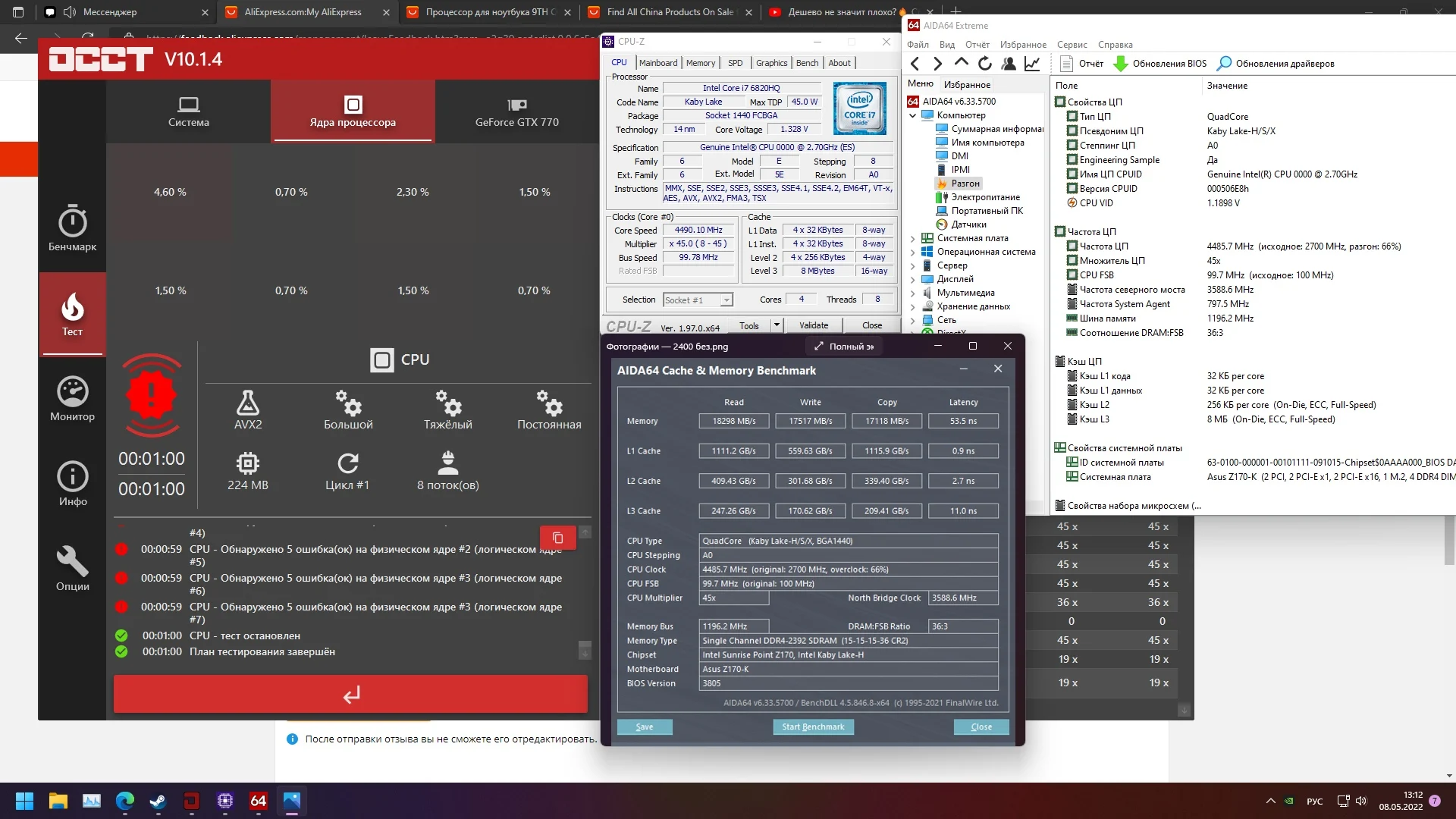Click CPU-Z Validate button
This screenshot has width=1456, height=819.
pyautogui.click(x=814, y=325)
